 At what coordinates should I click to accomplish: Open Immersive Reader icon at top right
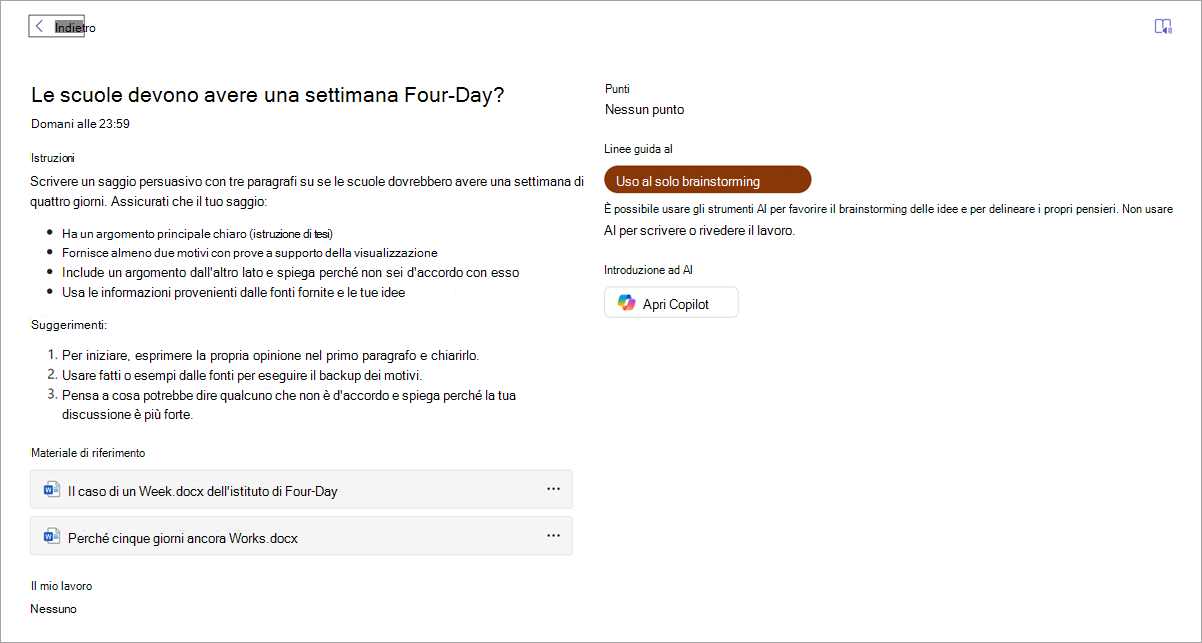coord(1163,27)
